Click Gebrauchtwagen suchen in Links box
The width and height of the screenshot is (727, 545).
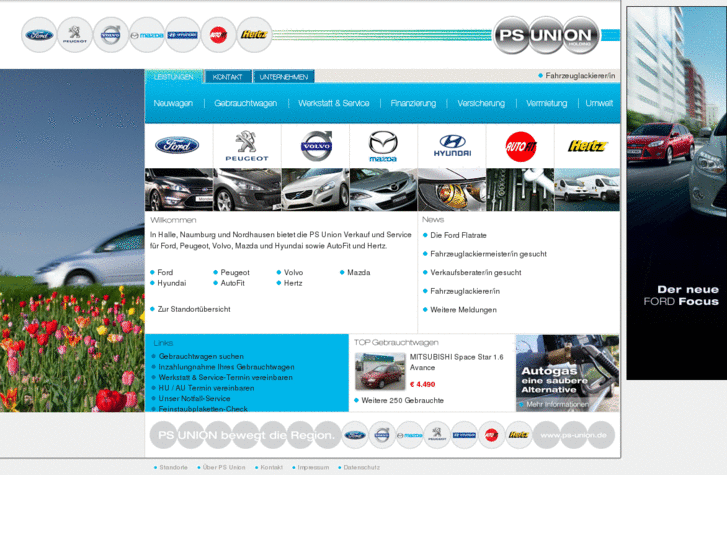[201, 356]
